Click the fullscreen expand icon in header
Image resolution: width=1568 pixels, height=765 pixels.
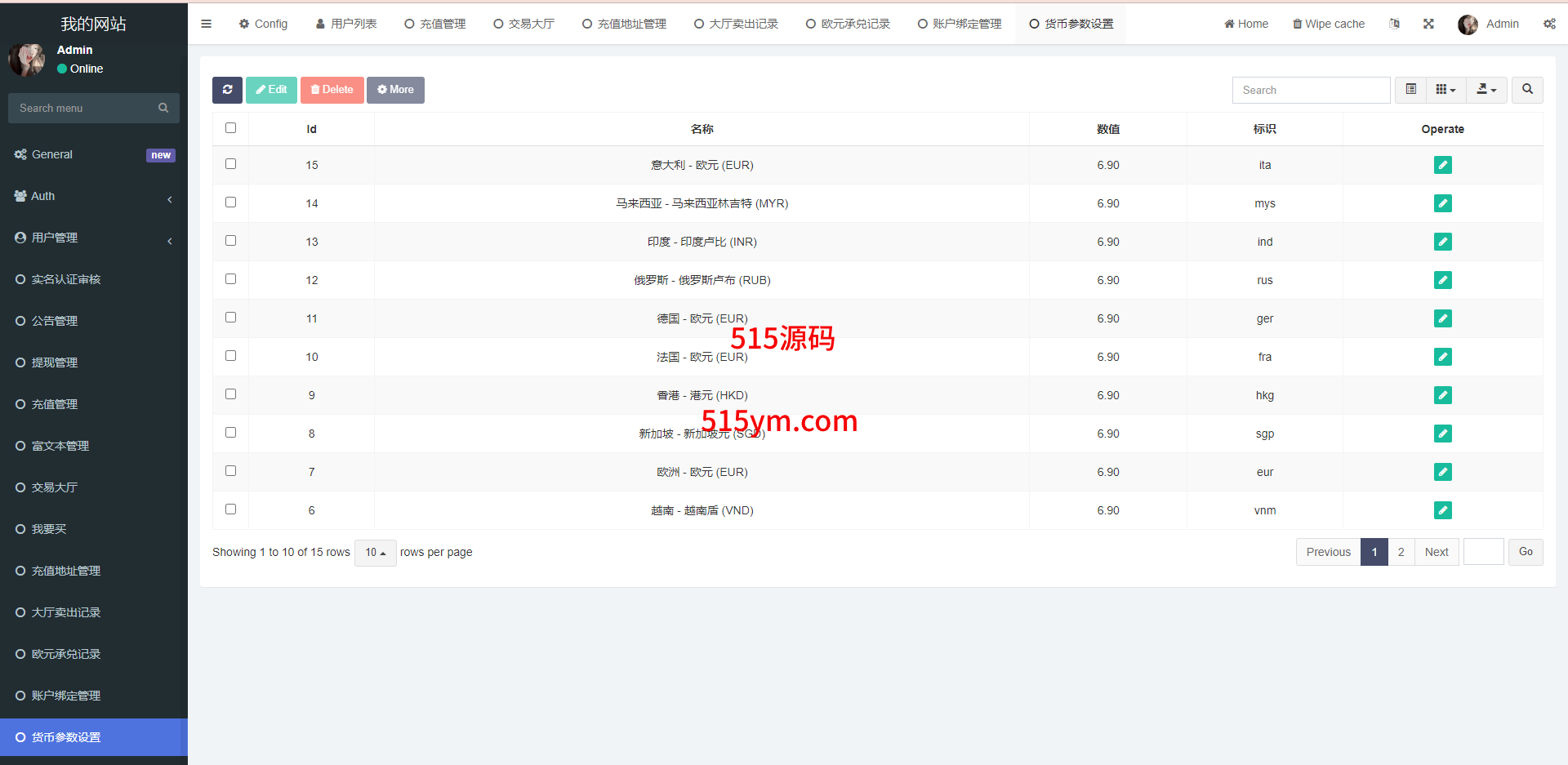pyautogui.click(x=1428, y=24)
